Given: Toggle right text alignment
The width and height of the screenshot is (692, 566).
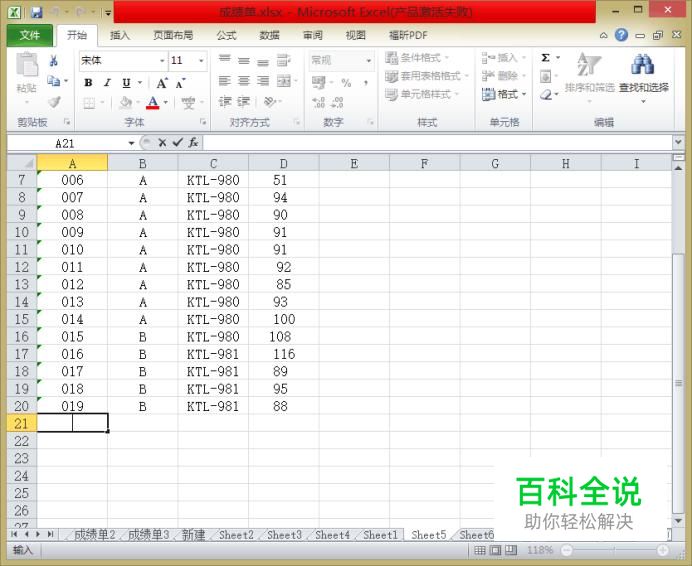Looking at the screenshot, I should click(263, 81).
